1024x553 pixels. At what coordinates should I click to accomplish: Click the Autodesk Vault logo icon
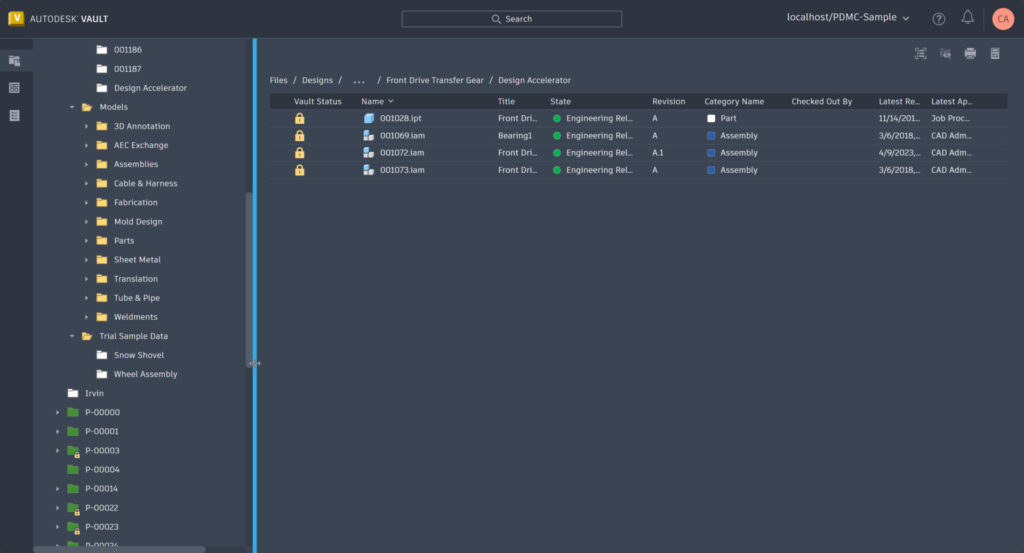[x=16, y=18]
